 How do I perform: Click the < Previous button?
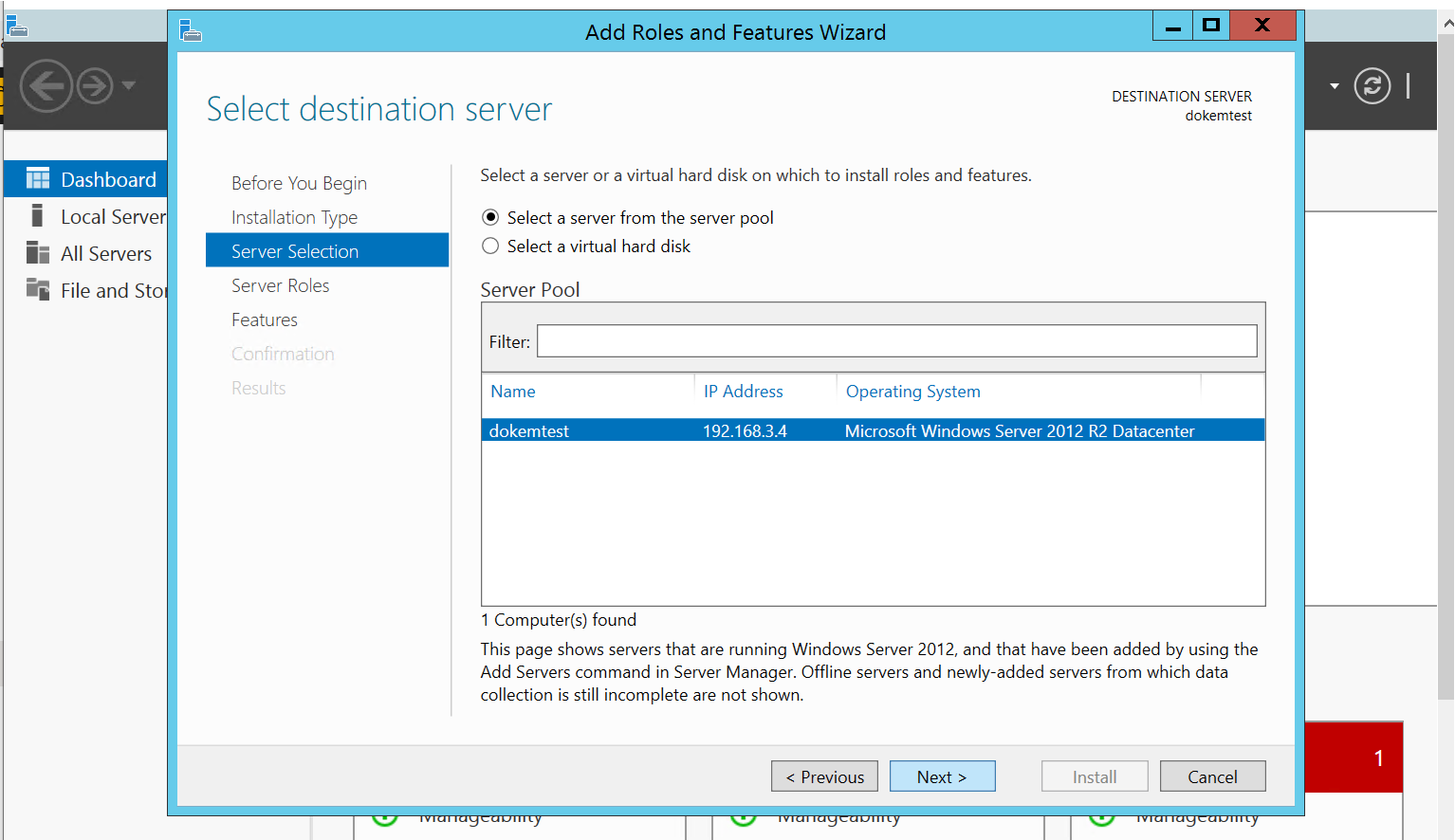tap(824, 776)
